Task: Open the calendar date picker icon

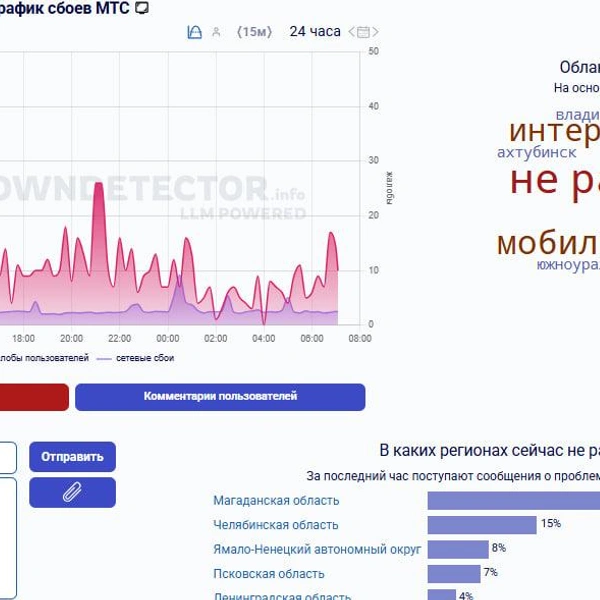Action: 363,32
